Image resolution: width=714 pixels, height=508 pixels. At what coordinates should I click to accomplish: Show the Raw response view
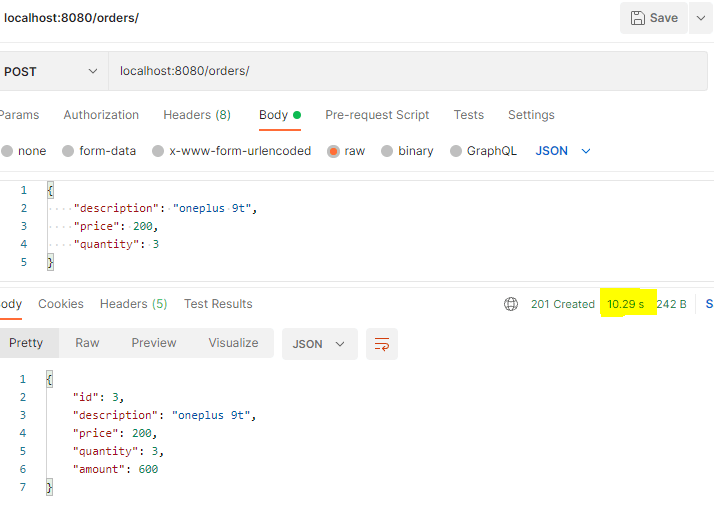87,343
